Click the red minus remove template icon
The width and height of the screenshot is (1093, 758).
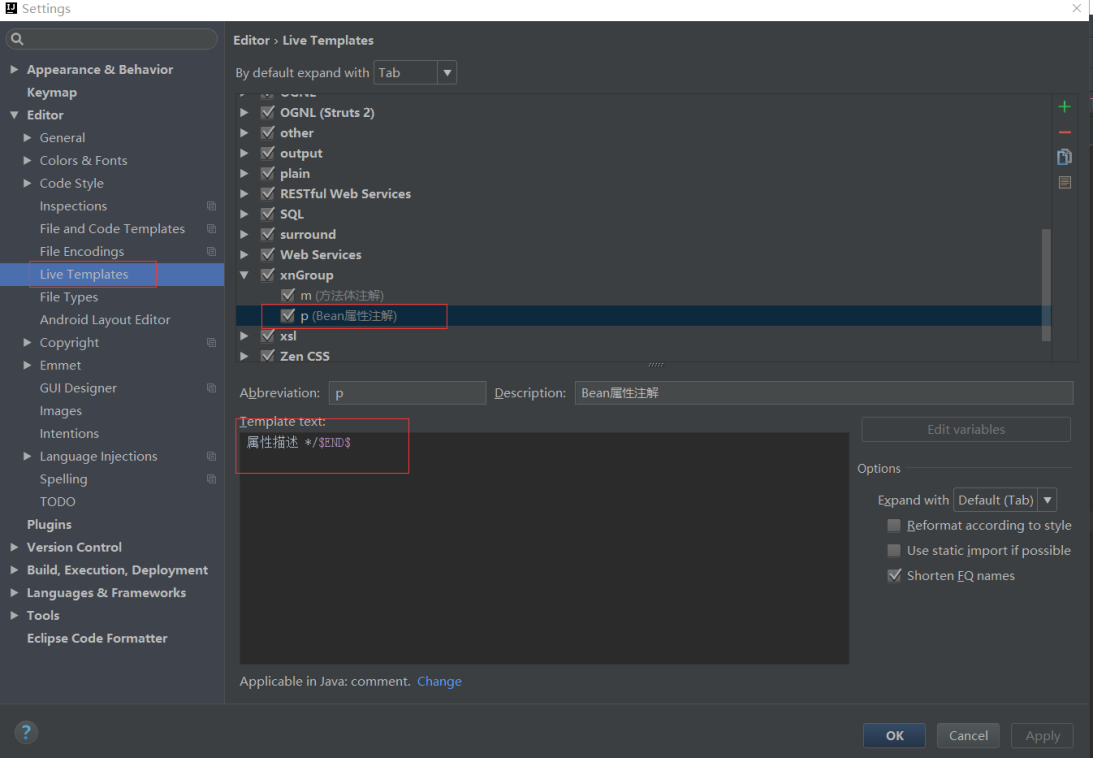[1064, 132]
